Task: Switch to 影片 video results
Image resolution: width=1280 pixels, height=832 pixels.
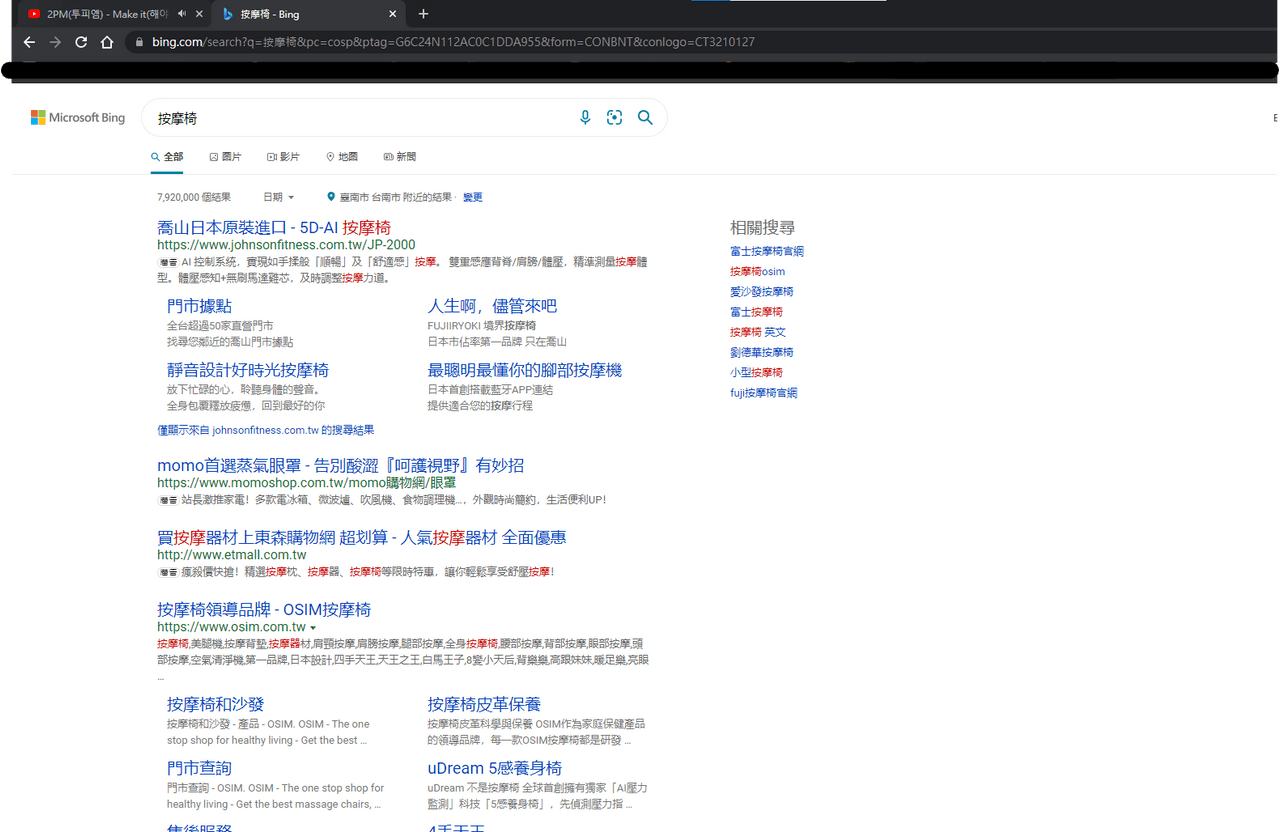Action: [x=283, y=157]
